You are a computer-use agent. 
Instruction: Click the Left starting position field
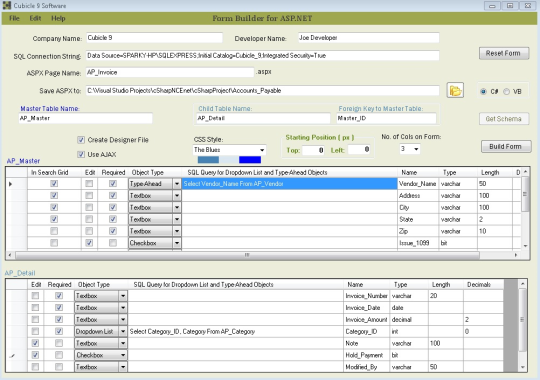click(x=359, y=150)
